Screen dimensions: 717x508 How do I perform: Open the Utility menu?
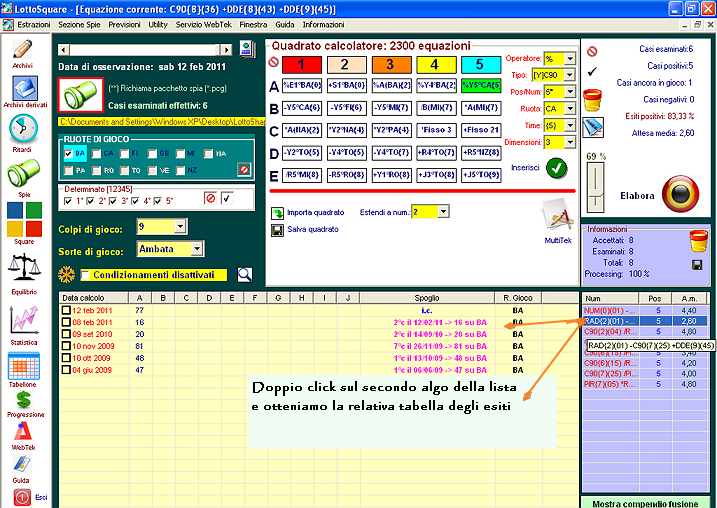pyautogui.click(x=158, y=25)
